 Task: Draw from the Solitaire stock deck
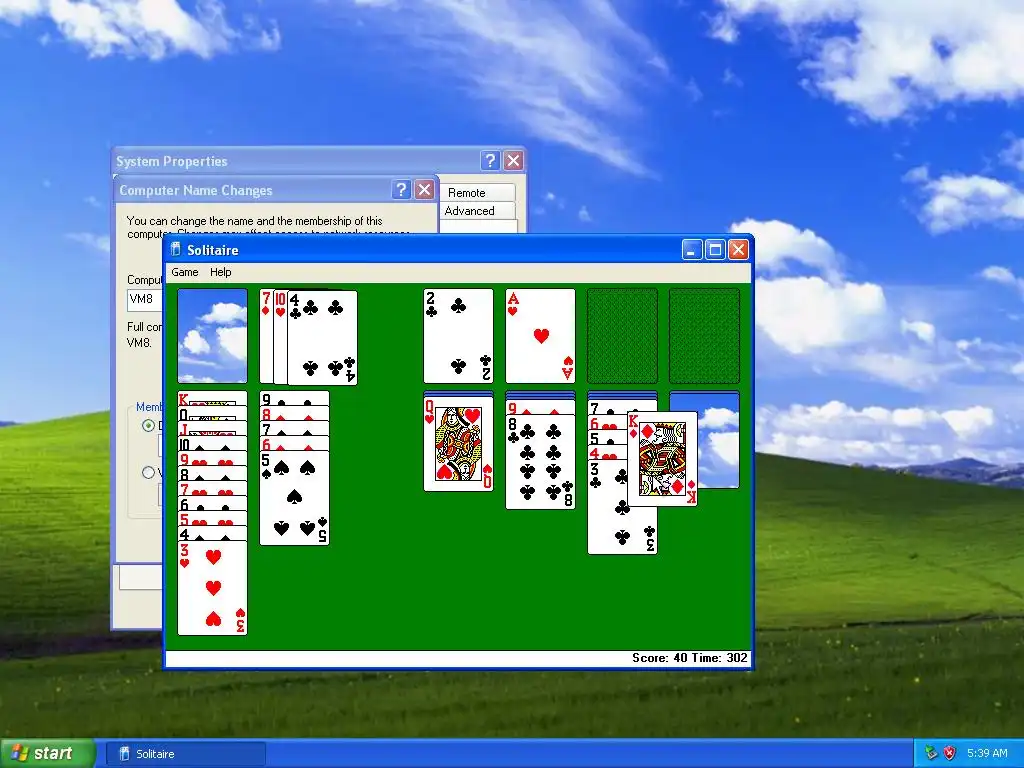click(x=212, y=336)
